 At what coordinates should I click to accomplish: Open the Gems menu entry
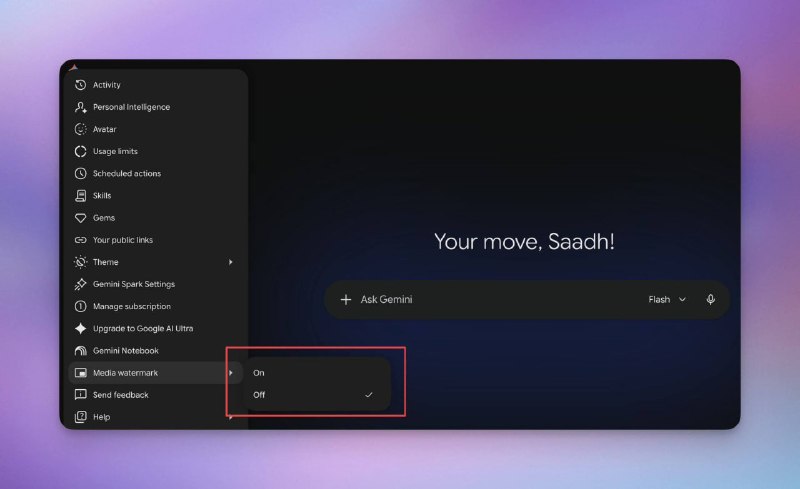[155, 218]
